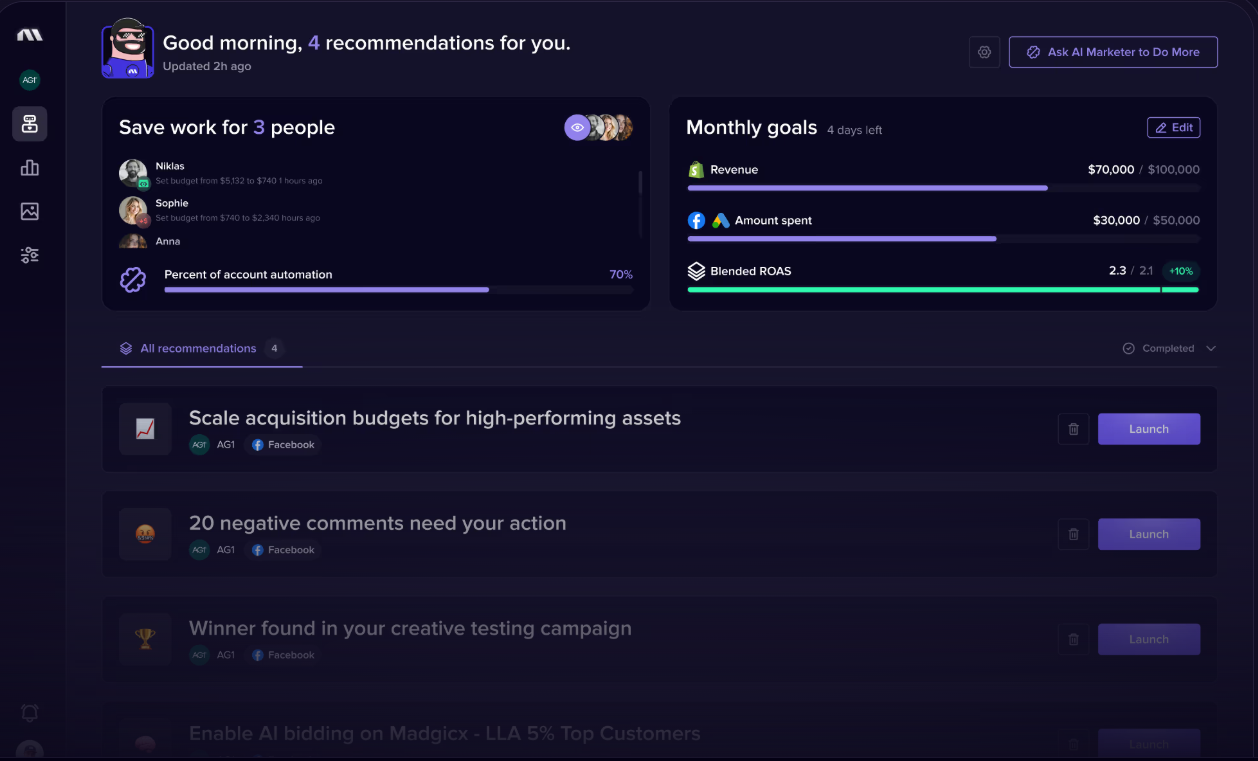Toggle the Completed filter checkmark
Viewport: 1258px width, 761px height.
[x=1129, y=348]
